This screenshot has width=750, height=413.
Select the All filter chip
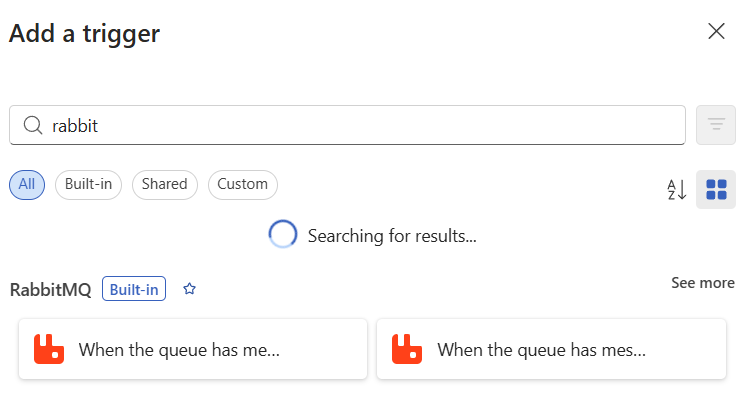27,184
